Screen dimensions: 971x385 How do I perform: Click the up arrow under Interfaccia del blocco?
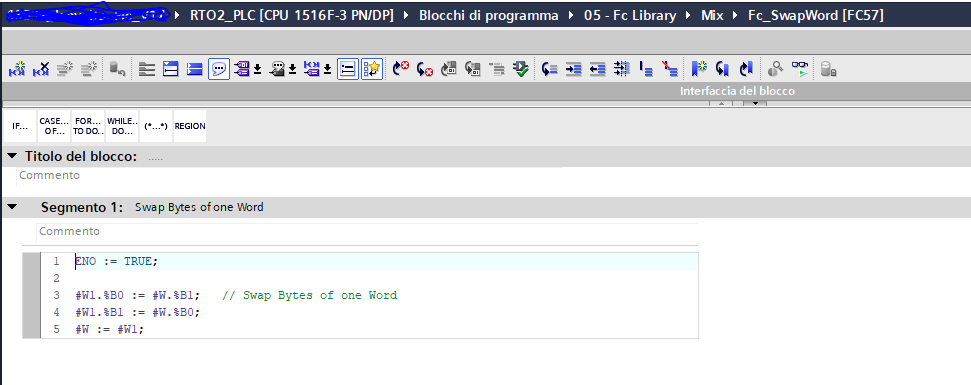click(721, 103)
